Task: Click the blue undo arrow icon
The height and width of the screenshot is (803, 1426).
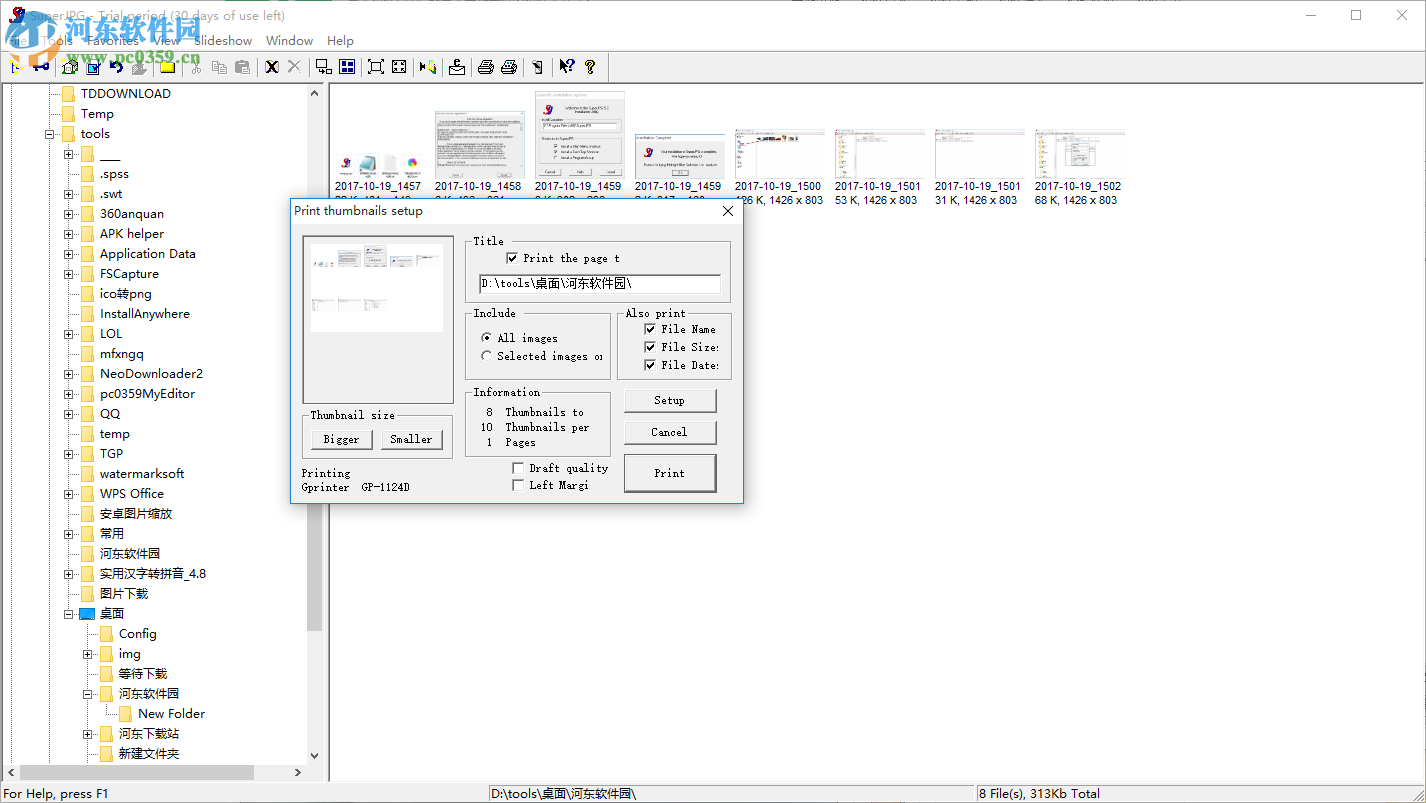Action: 116,67
